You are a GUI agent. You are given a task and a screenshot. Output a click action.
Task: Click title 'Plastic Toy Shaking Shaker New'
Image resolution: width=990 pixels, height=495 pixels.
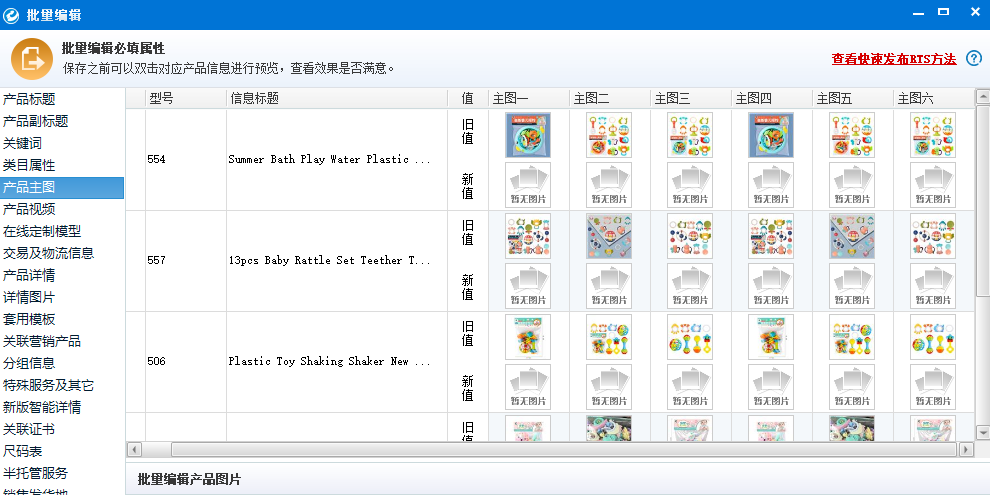coord(329,362)
